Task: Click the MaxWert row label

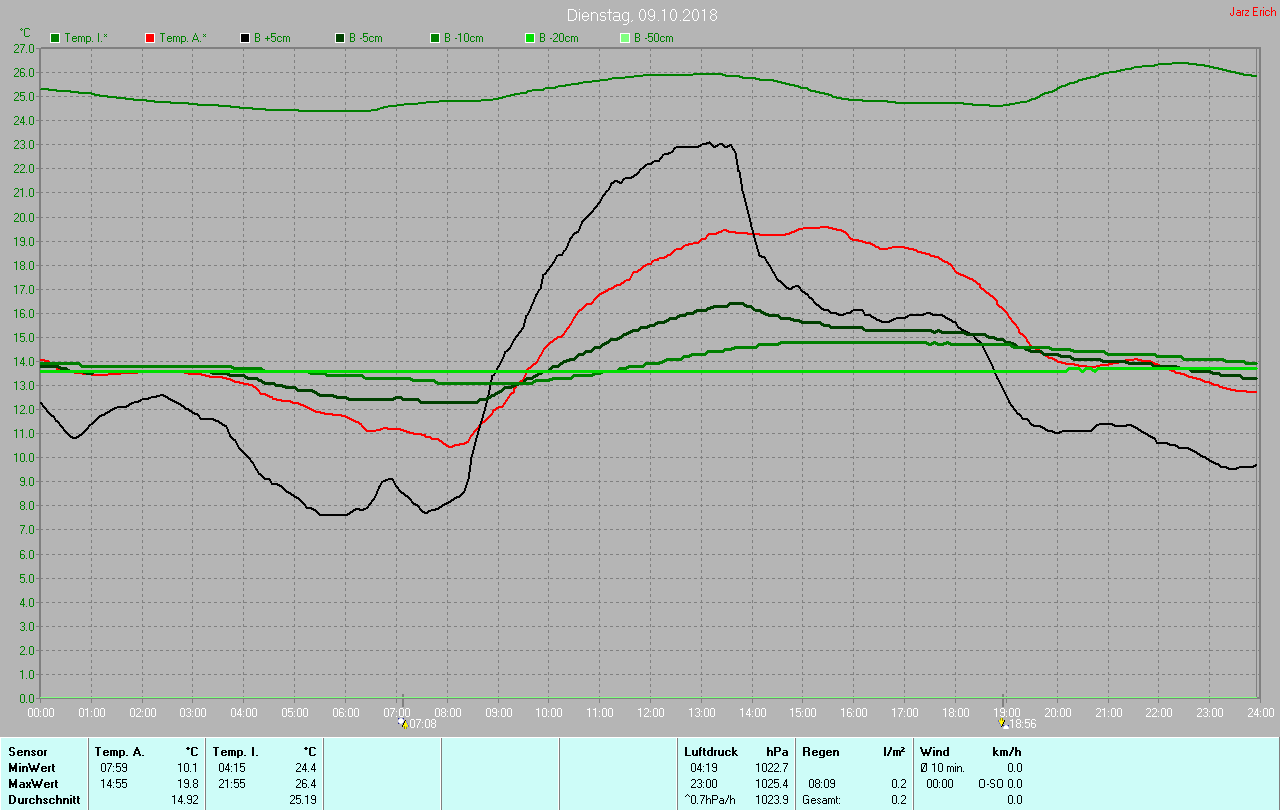Action: [x=34, y=784]
